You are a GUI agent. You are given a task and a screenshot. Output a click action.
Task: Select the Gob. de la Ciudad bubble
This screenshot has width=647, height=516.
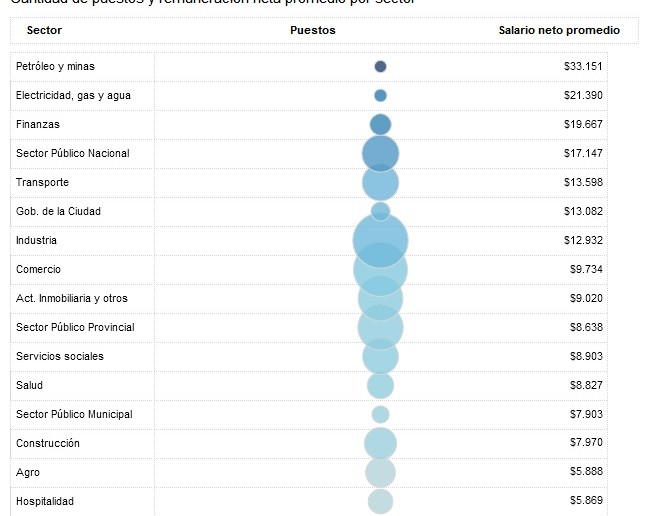point(380,211)
